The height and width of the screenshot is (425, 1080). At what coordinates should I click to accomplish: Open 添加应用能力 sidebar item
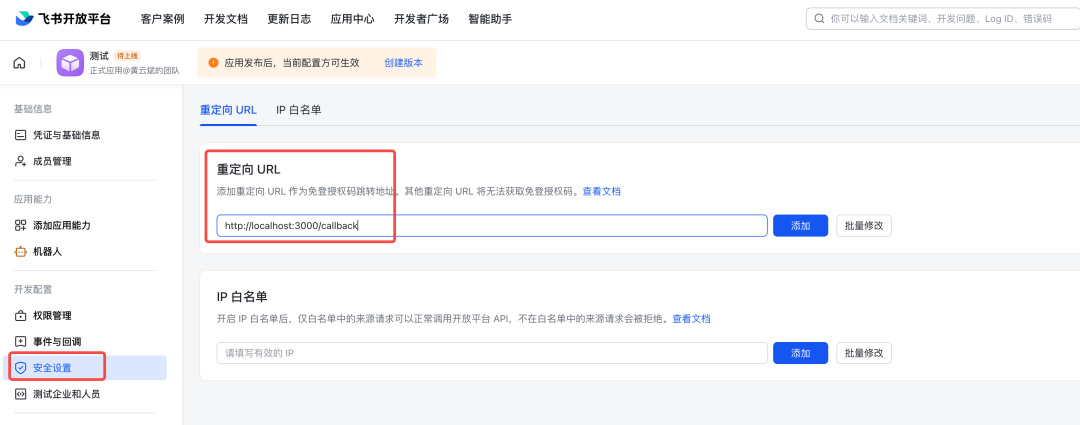(62, 225)
